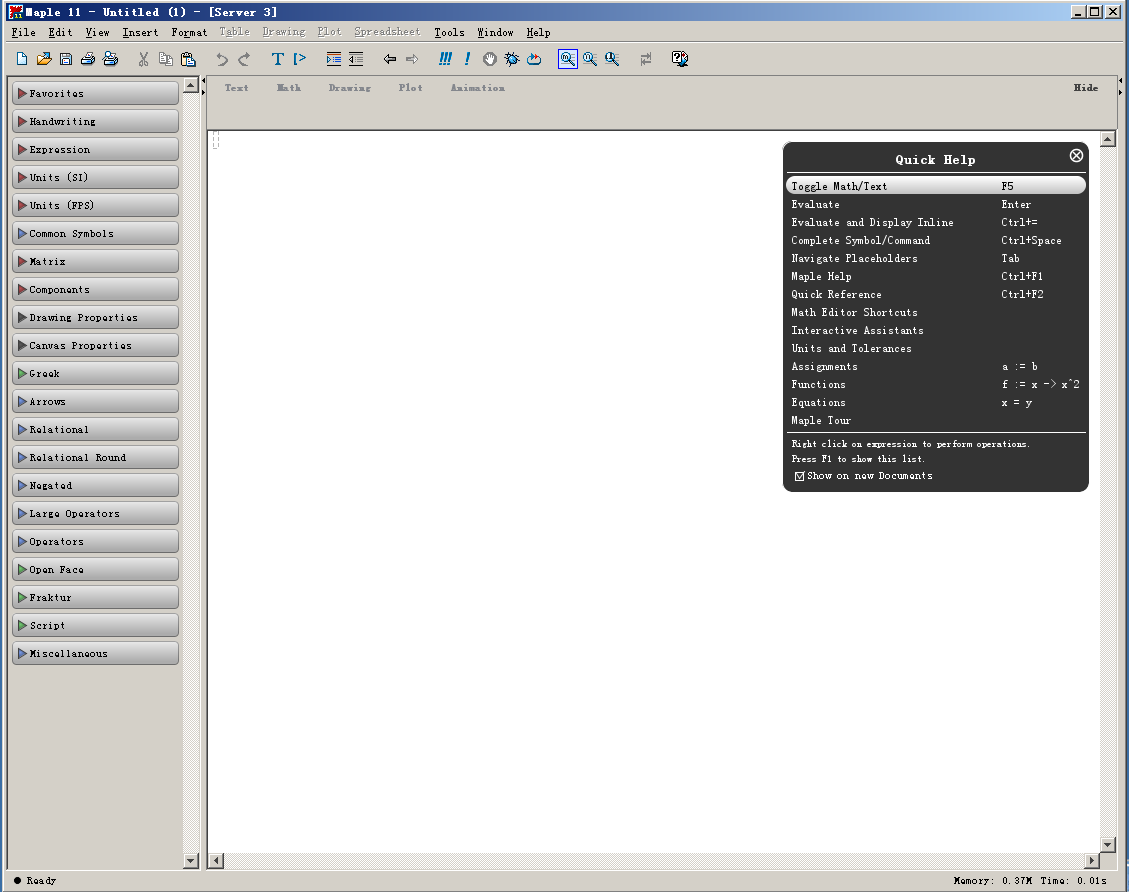Go forward with right arrow icon
The width and height of the screenshot is (1129, 892).
tap(412, 59)
